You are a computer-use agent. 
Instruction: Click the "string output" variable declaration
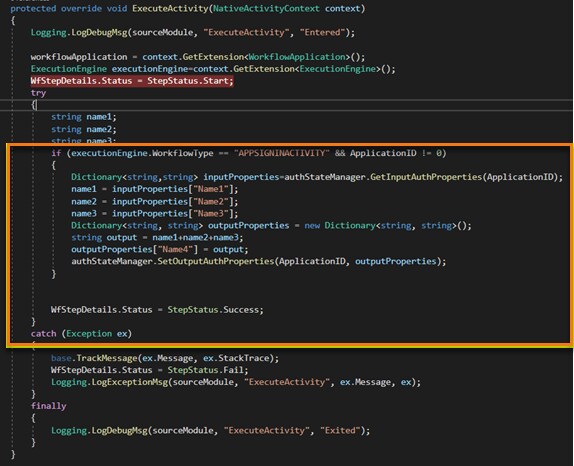pos(104,238)
